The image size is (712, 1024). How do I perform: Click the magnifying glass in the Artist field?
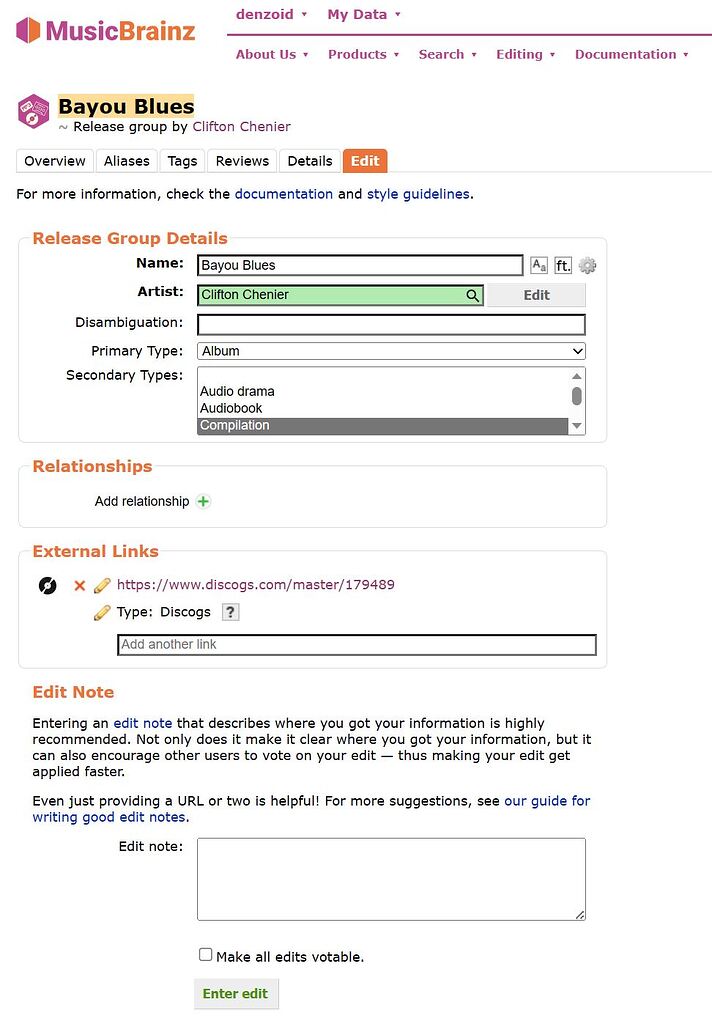point(472,295)
